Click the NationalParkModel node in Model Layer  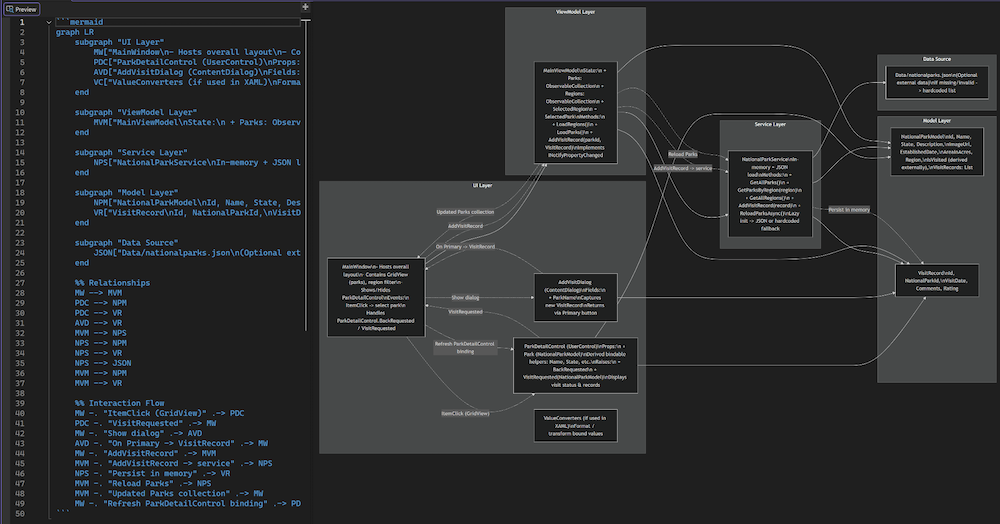point(937,152)
